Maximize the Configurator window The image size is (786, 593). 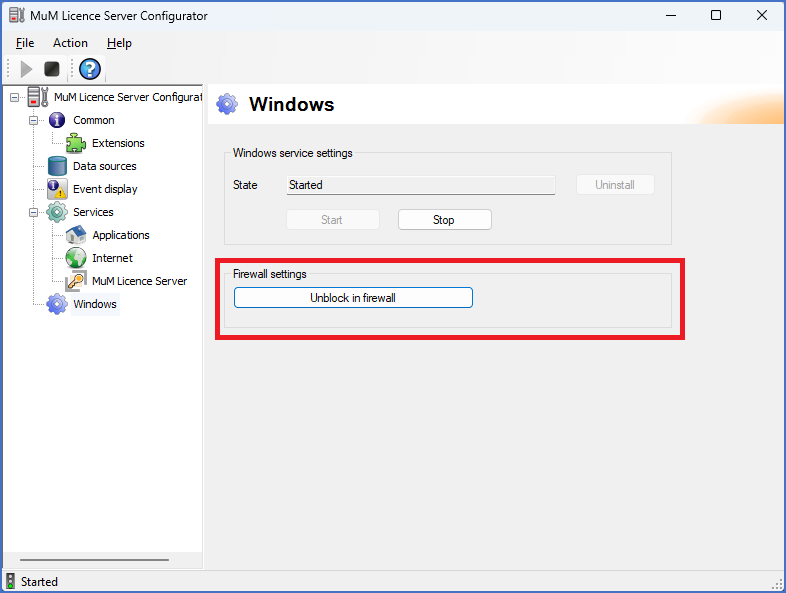pos(716,15)
